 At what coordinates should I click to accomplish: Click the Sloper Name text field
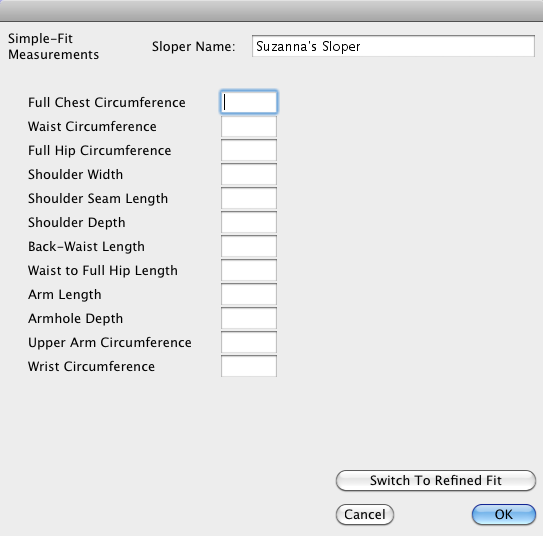click(393, 46)
